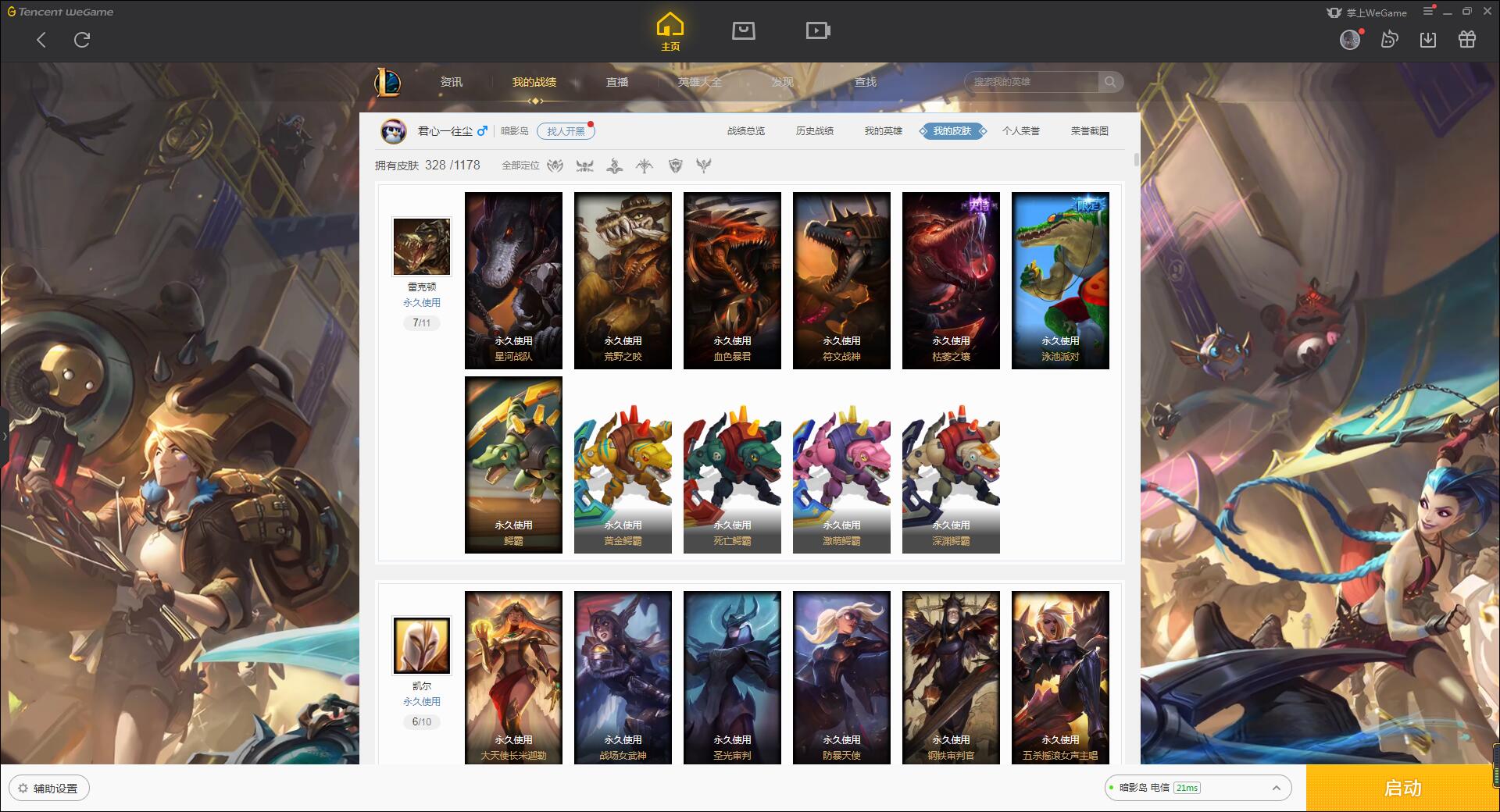
Task: Open the 圣光审判 skin thumbnail
Action: [x=732, y=677]
